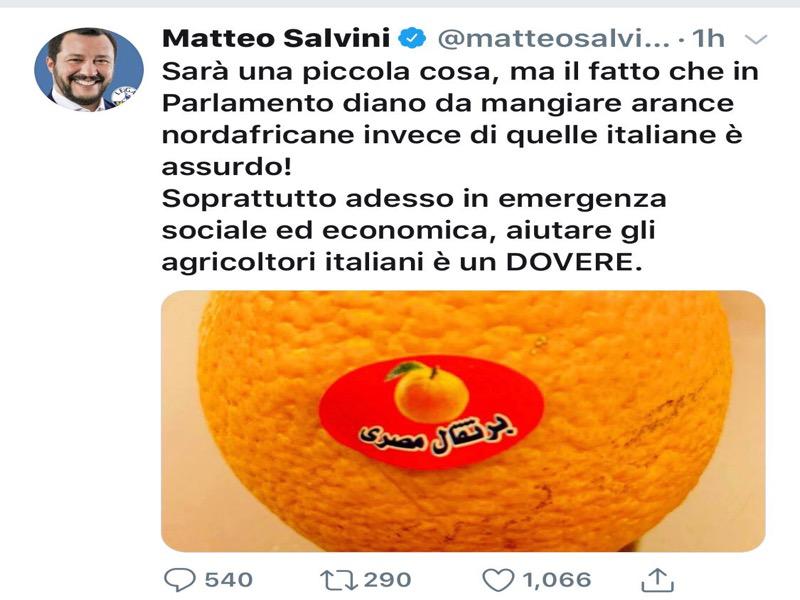
Task: View the 1,066 likes count
Action: [557, 580]
